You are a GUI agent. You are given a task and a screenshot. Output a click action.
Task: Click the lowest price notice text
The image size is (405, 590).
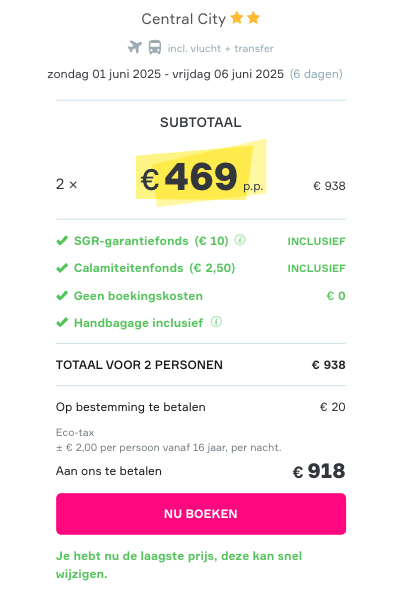[x=179, y=565]
